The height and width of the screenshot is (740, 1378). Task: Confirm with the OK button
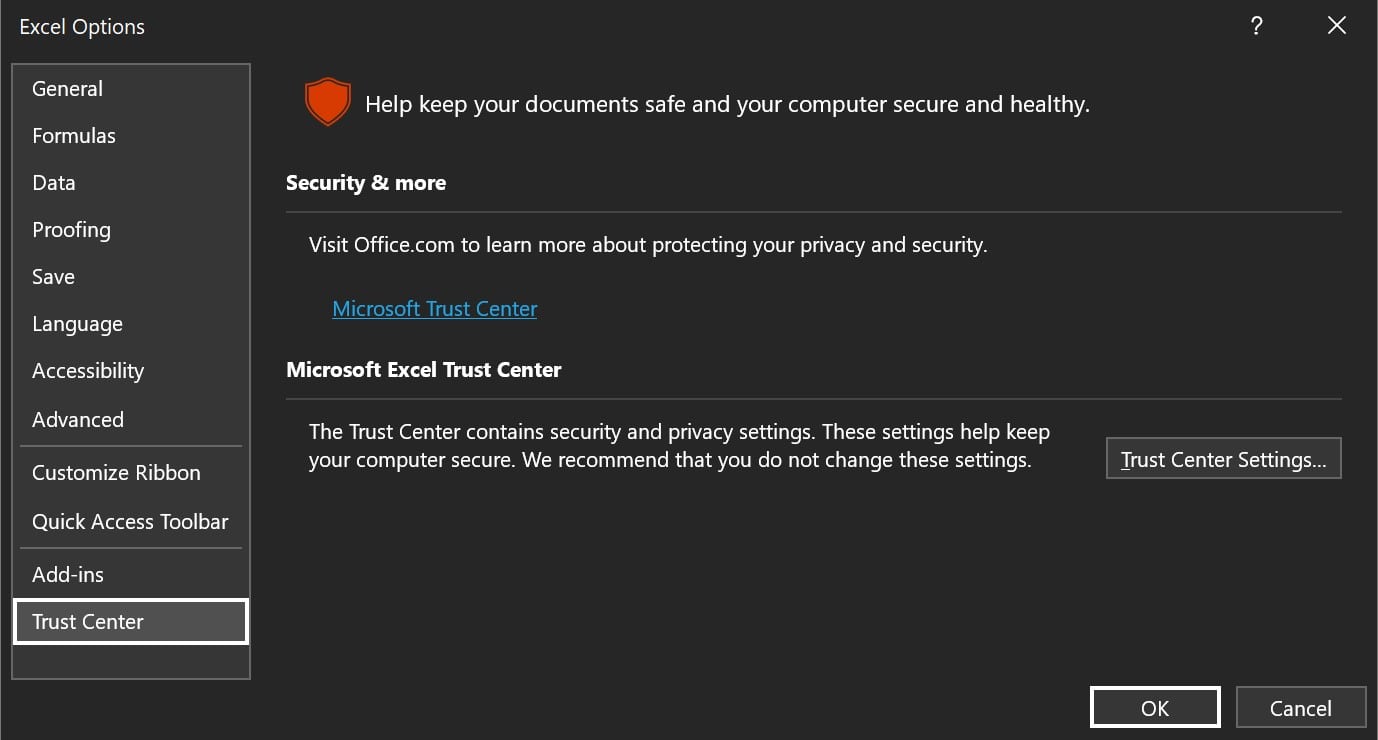click(1155, 708)
